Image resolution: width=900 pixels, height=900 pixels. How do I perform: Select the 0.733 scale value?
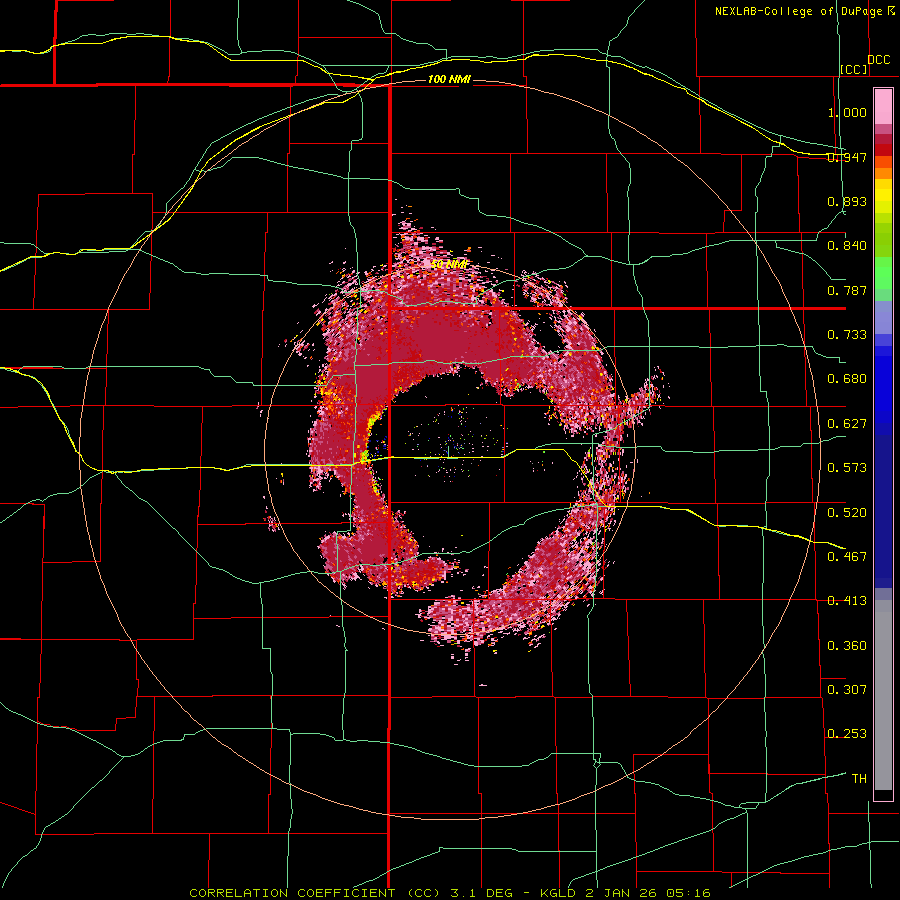pyautogui.click(x=847, y=335)
